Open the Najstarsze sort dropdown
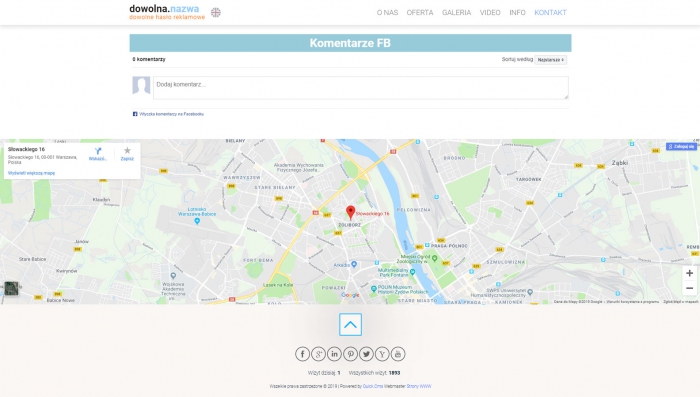The image size is (700, 397). (550, 60)
